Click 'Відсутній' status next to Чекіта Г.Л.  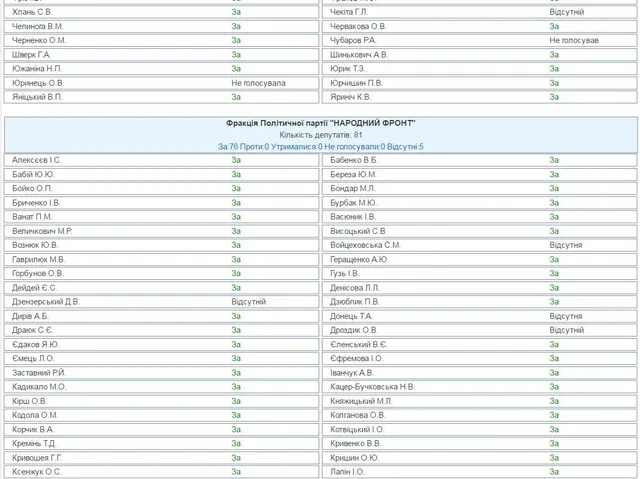tap(566, 12)
